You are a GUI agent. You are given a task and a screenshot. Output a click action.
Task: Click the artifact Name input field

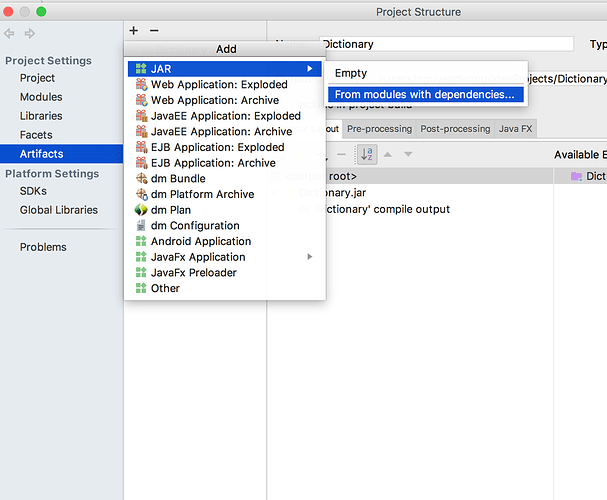[x=447, y=44]
